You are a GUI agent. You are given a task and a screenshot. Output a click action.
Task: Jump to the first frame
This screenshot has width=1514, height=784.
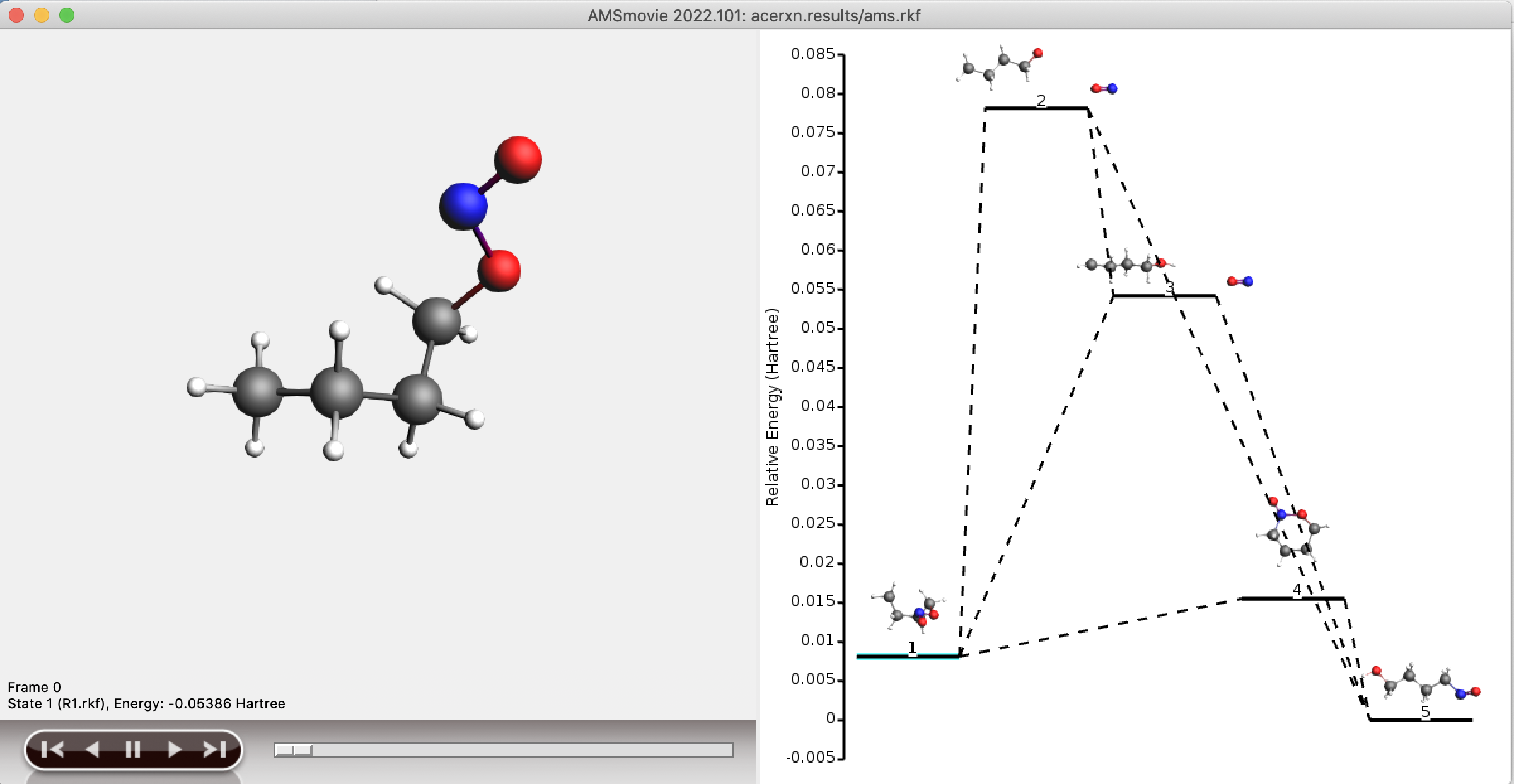coord(52,749)
